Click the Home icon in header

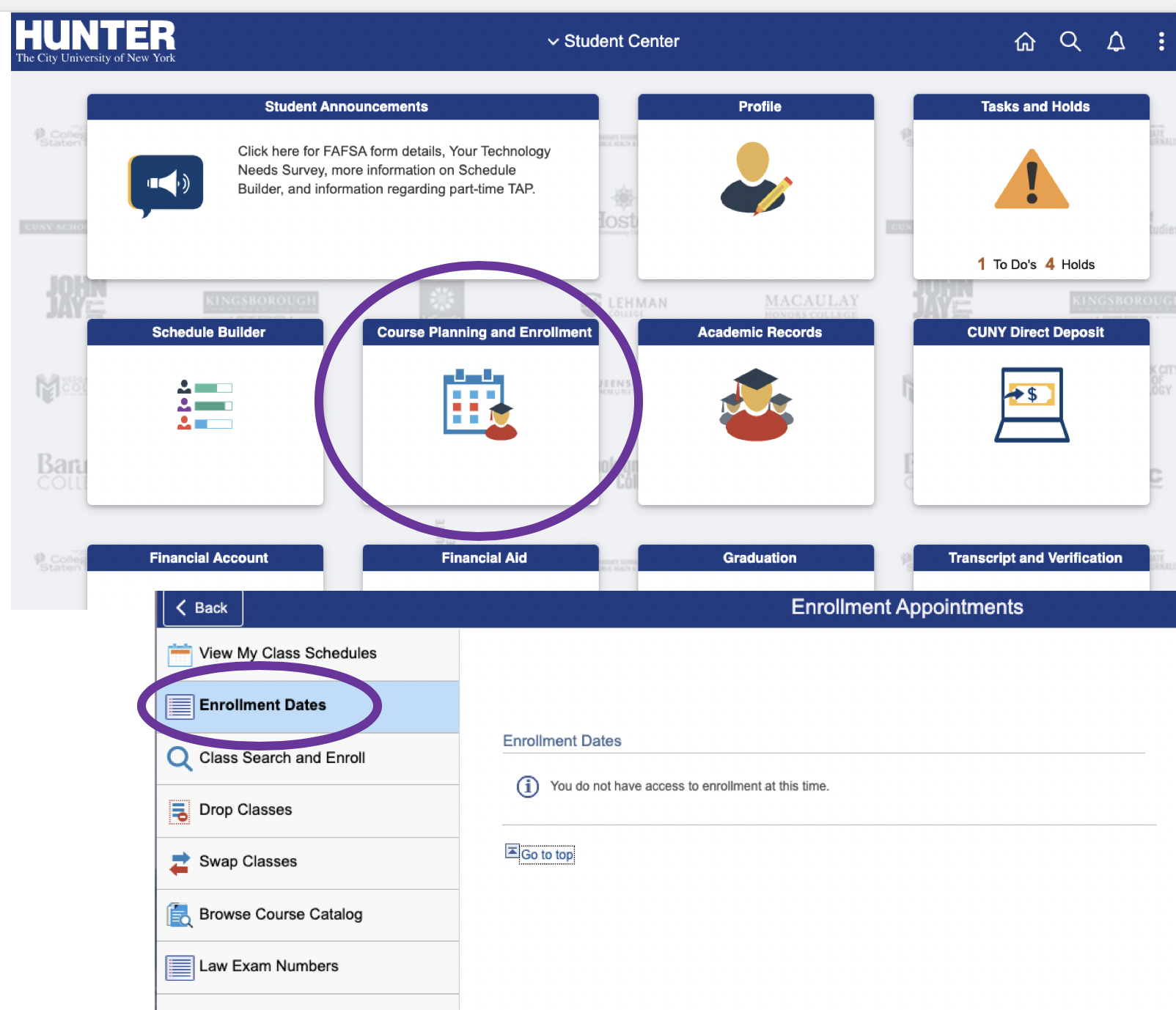[x=1024, y=42]
